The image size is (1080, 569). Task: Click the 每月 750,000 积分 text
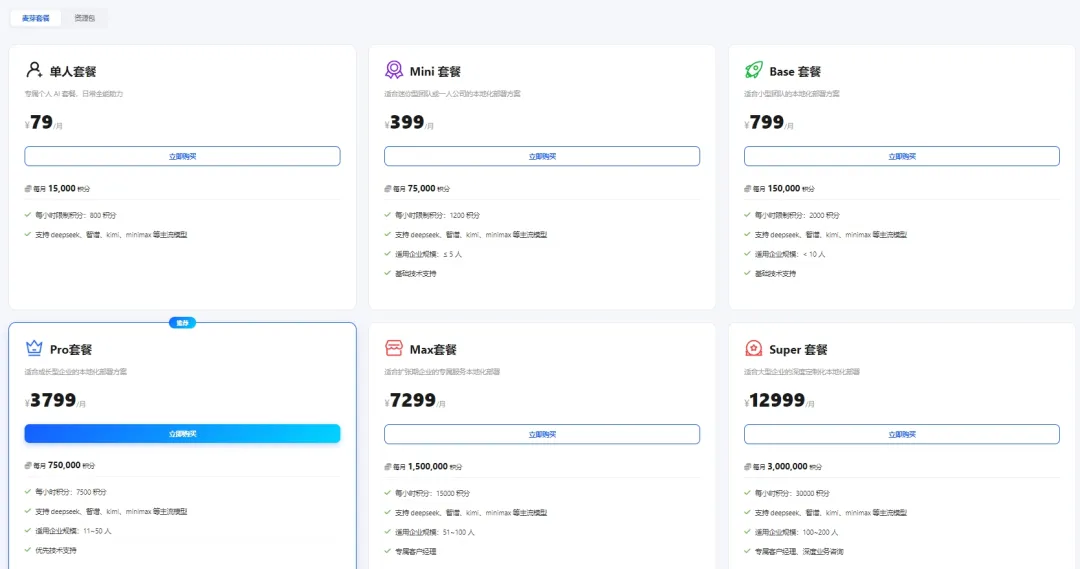tap(64, 466)
